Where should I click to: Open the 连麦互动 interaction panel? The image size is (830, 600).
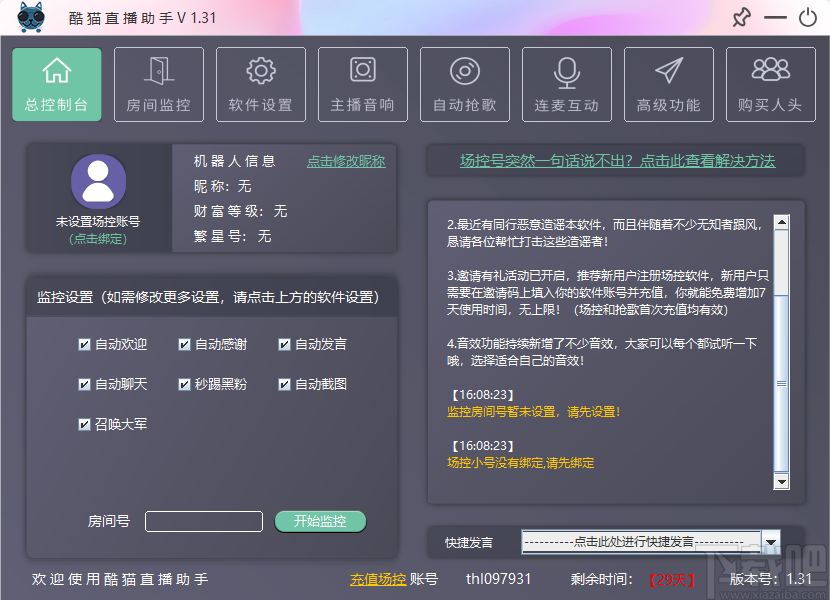566,84
